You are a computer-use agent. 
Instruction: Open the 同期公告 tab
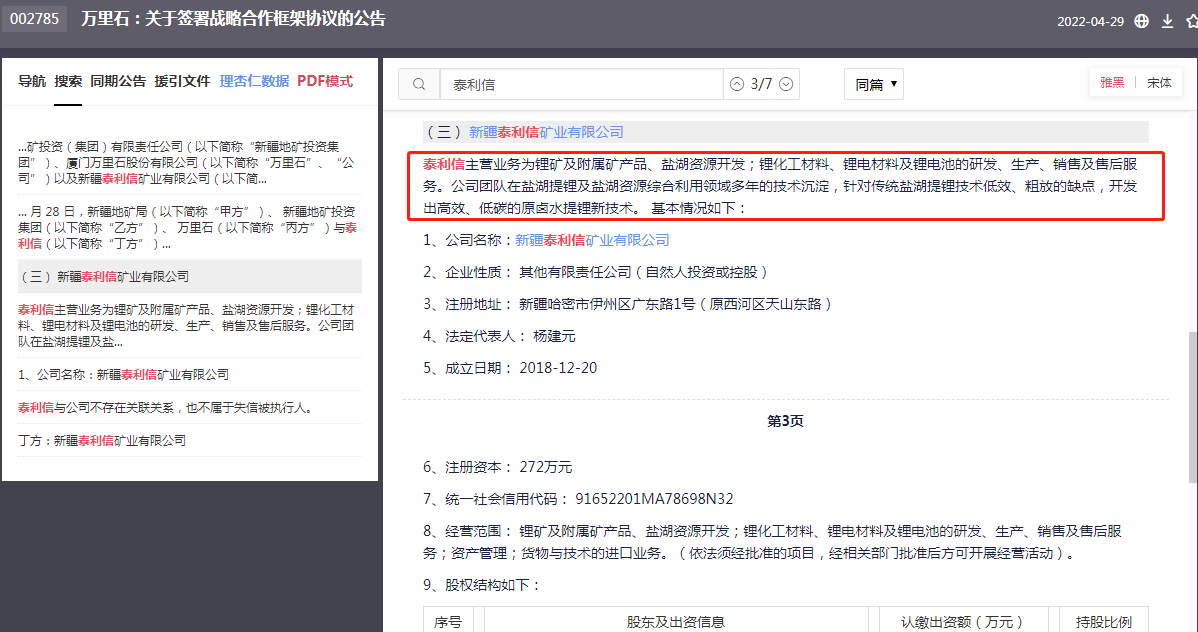118,81
